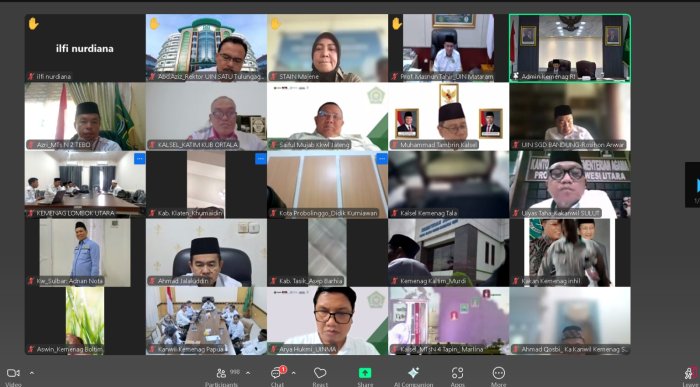The image size is (700, 387).
Task: Open the Participants panel icon
Action: (221, 373)
